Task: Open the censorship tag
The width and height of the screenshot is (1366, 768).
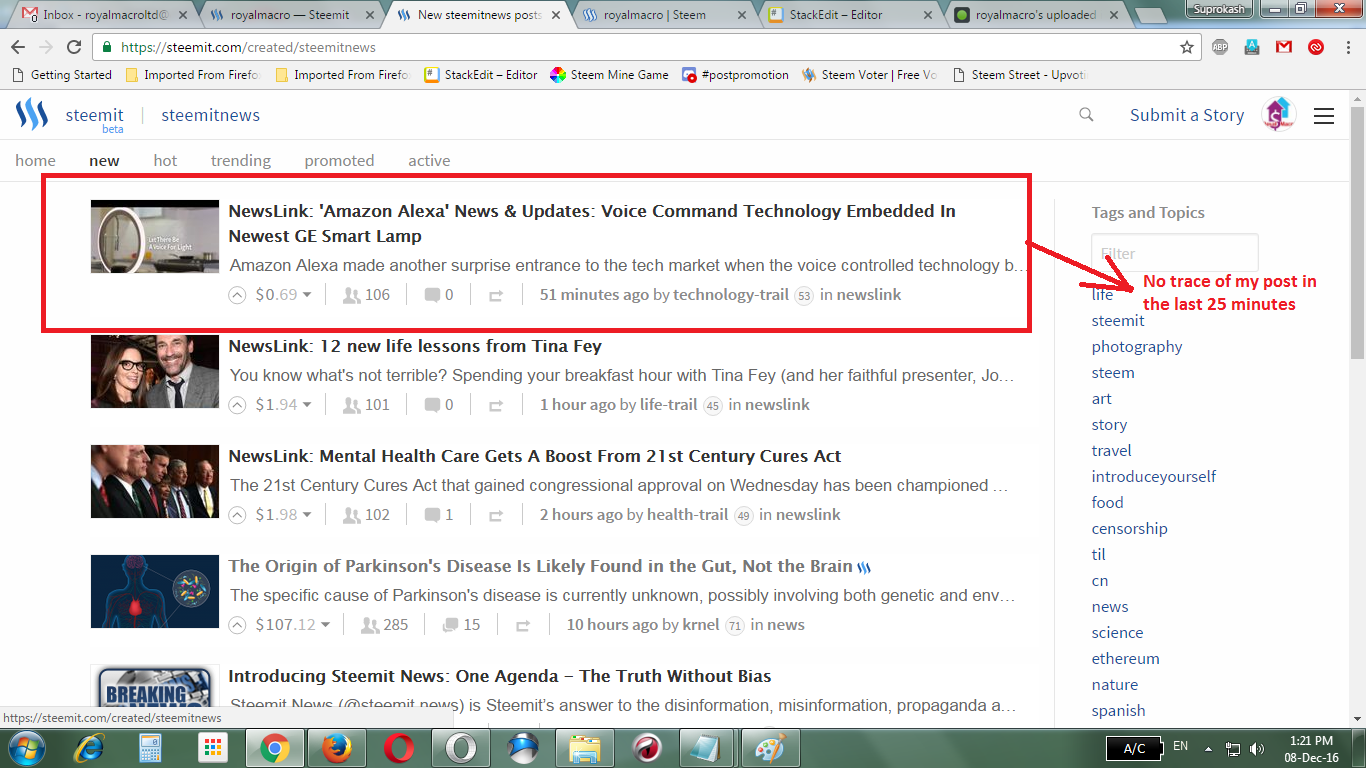Action: pyautogui.click(x=1130, y=529)
